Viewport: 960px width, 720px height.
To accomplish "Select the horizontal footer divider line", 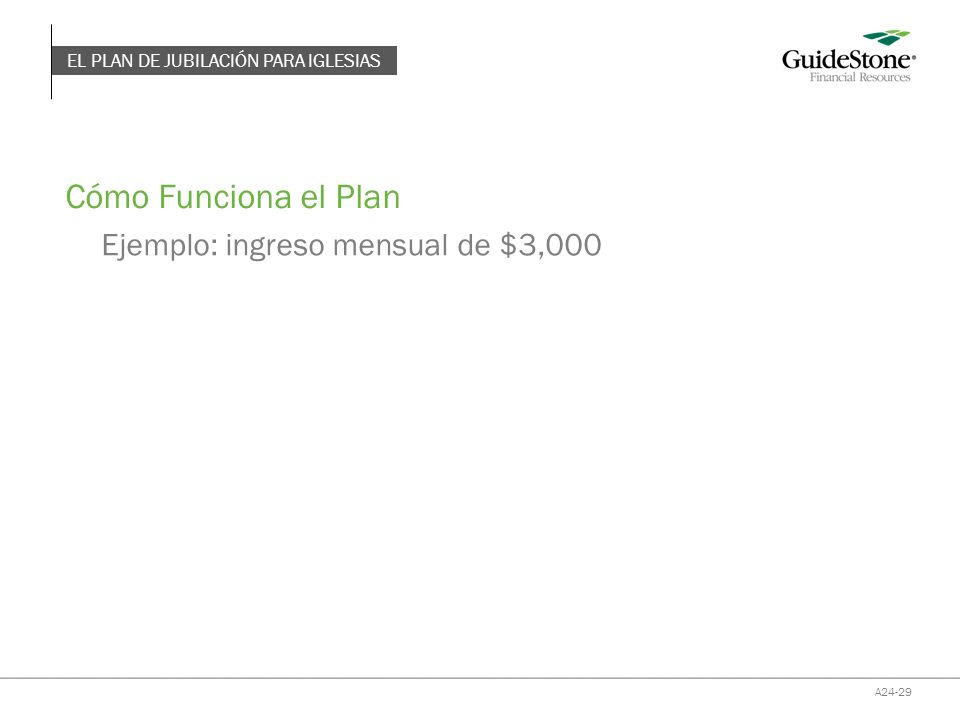I will [480, 678].
